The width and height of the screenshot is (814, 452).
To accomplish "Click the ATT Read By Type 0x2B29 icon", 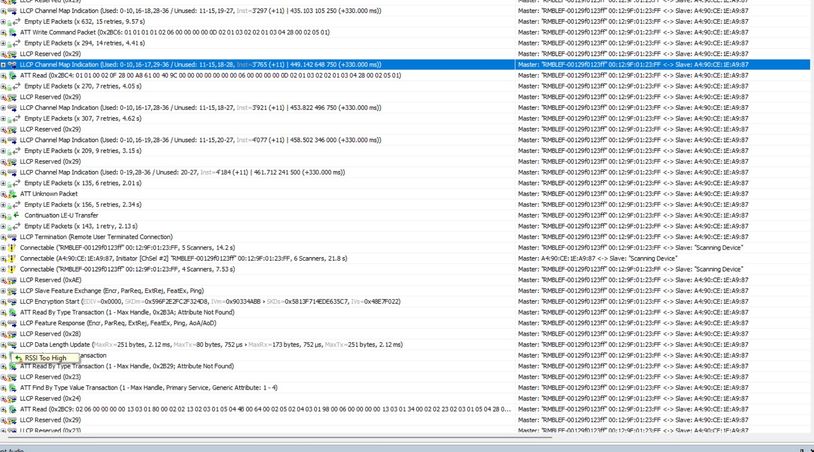I will coord(12,366).
